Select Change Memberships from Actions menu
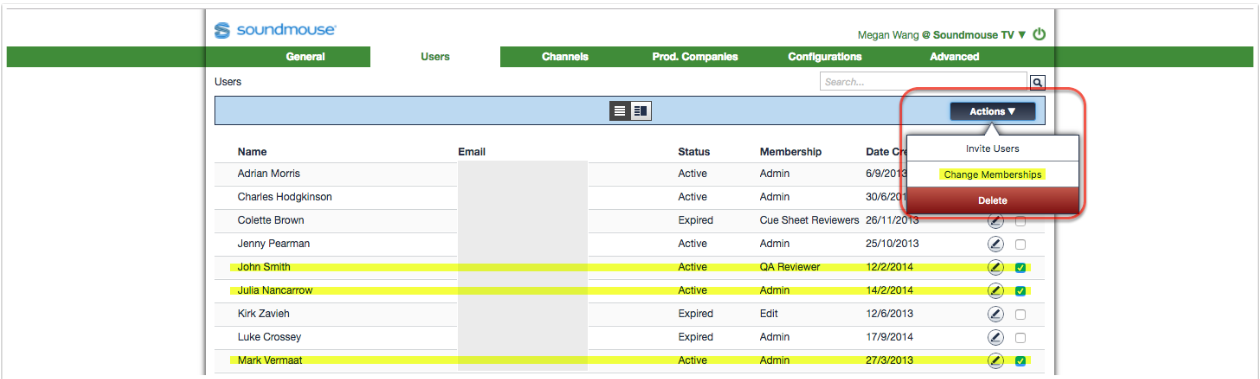The image size is (1260, 379). pos(992,174)
